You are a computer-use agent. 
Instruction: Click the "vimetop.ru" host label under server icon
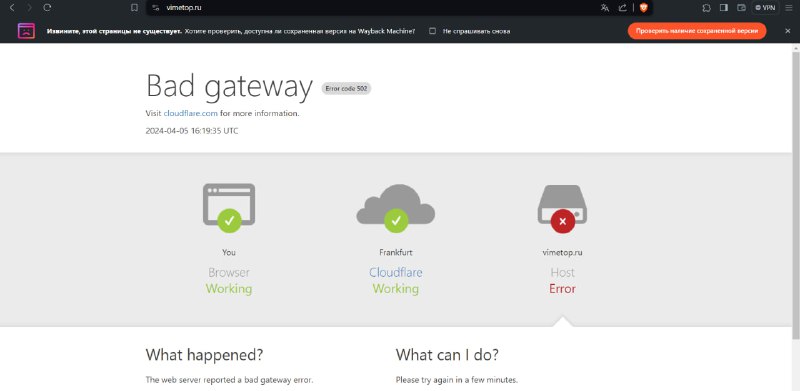[x=562, y=252]
